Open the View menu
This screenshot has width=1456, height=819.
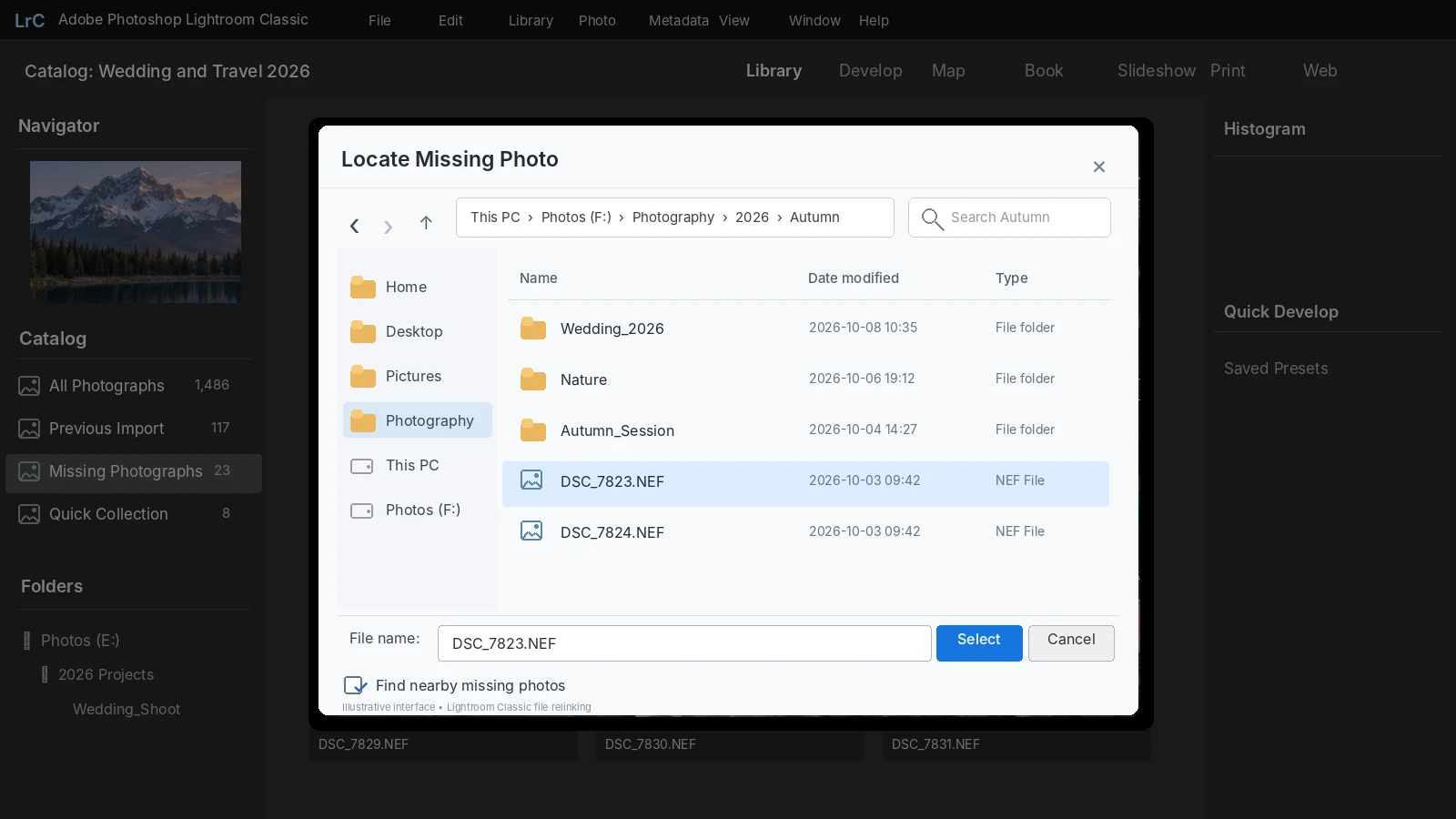pyautogui.click(x=734, y=20)
